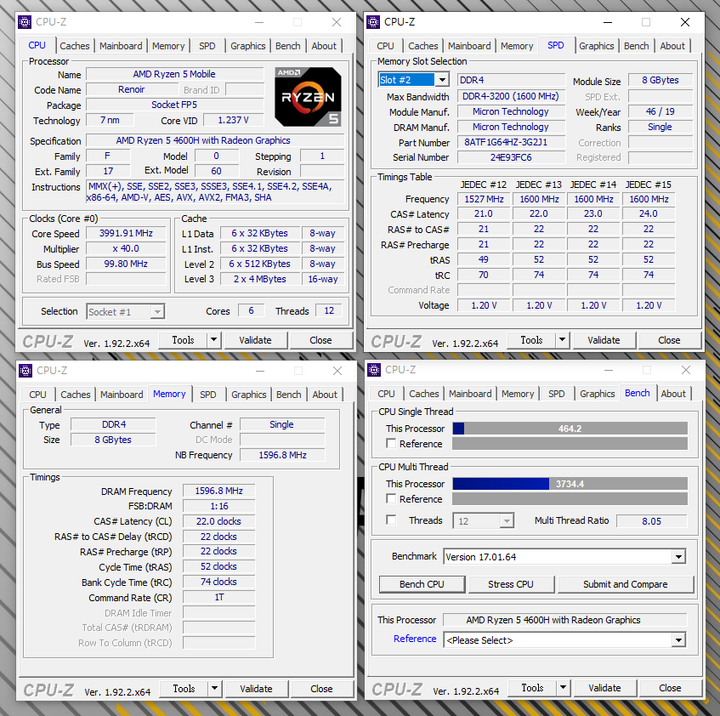Click the Threads 12 value in the CPU window
The height and width of the screenshot is (716, 720).
pos(329,311)
